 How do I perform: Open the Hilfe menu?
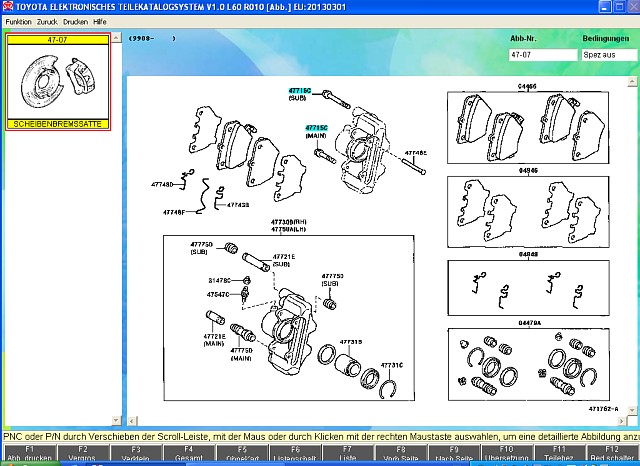point(100,22)
